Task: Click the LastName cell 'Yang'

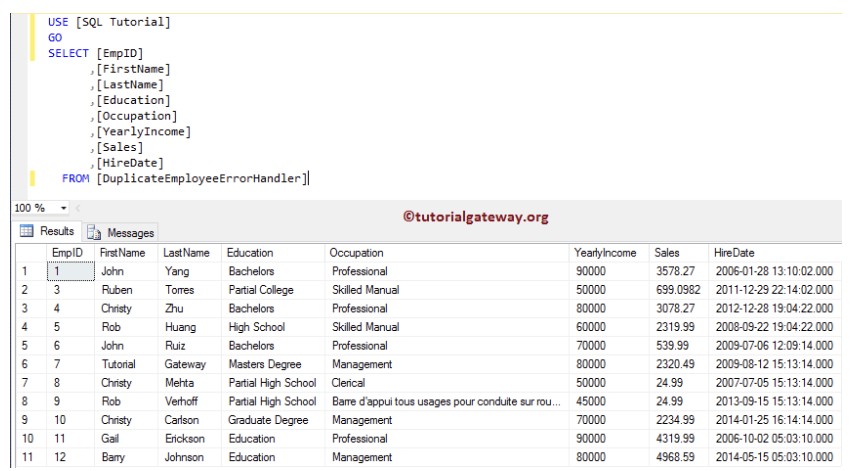Action: coord(190,271)
